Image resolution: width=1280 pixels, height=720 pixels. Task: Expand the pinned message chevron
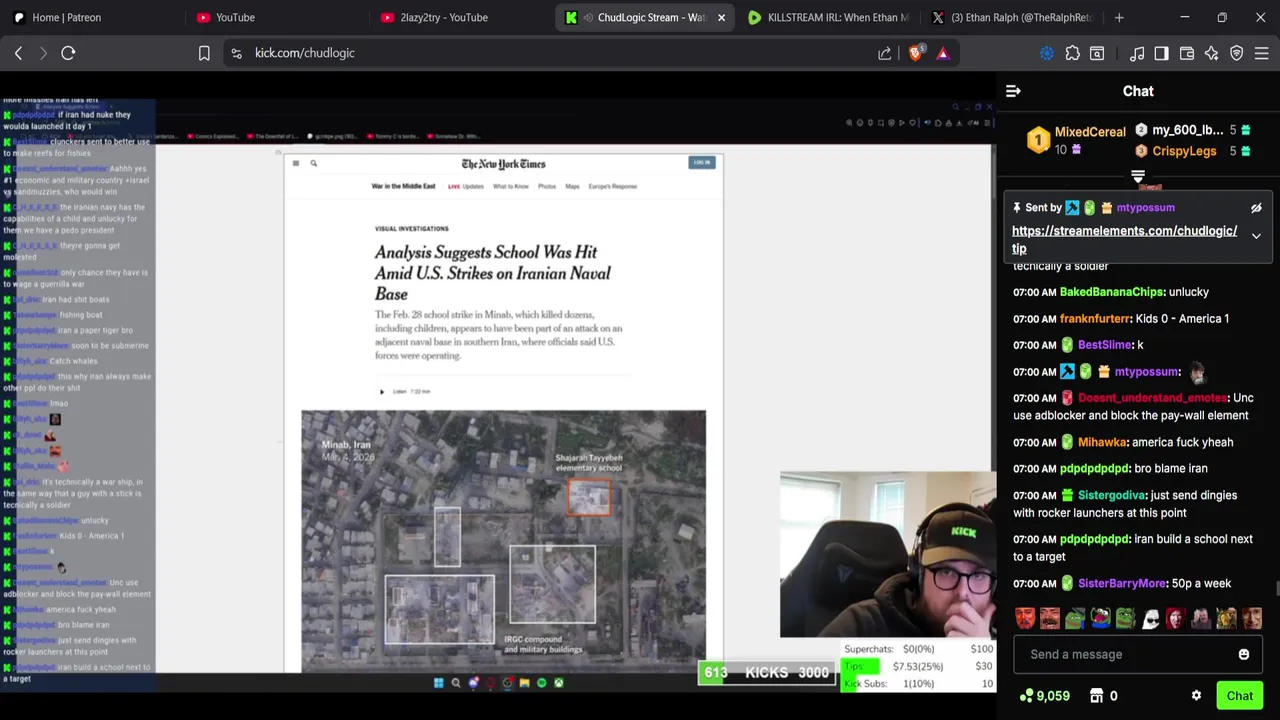(x=1256, y=237)
